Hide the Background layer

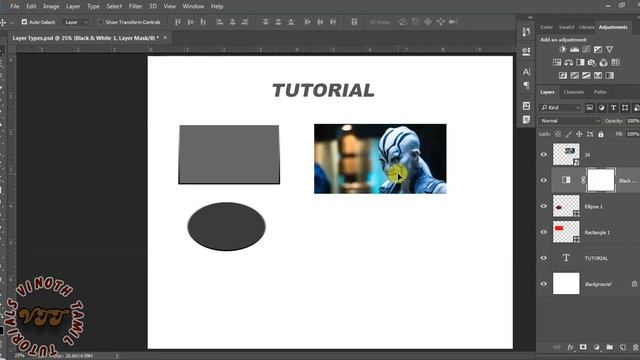click(544, 284)
